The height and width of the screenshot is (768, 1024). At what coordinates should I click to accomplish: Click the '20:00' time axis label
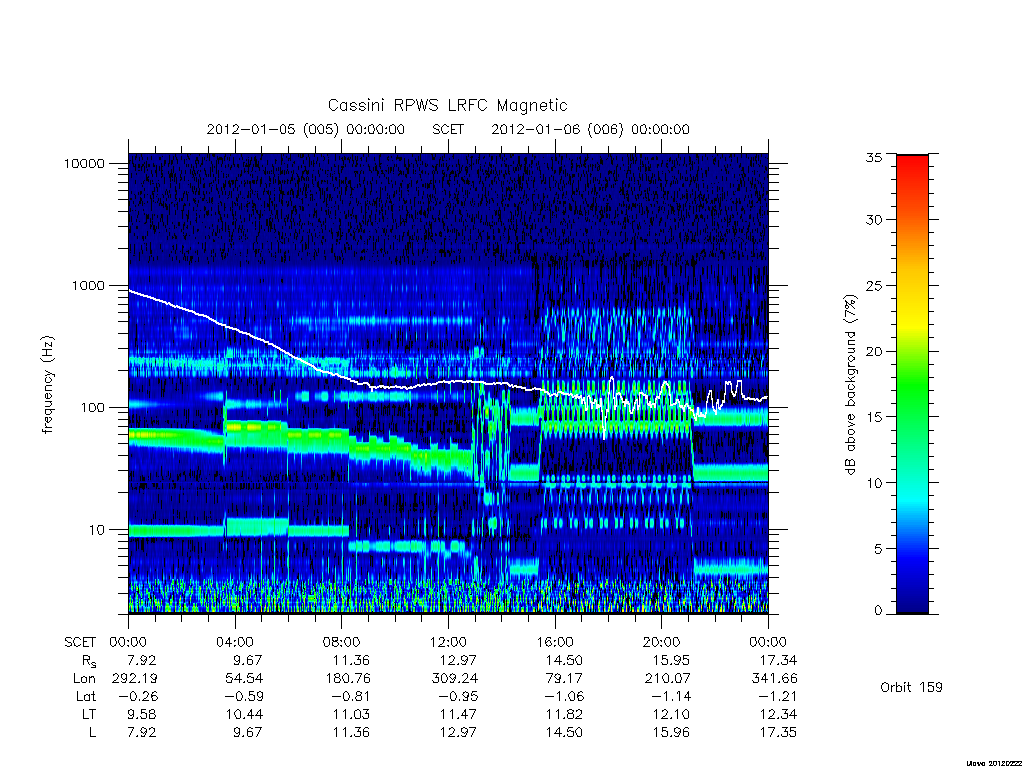point(662,642)
